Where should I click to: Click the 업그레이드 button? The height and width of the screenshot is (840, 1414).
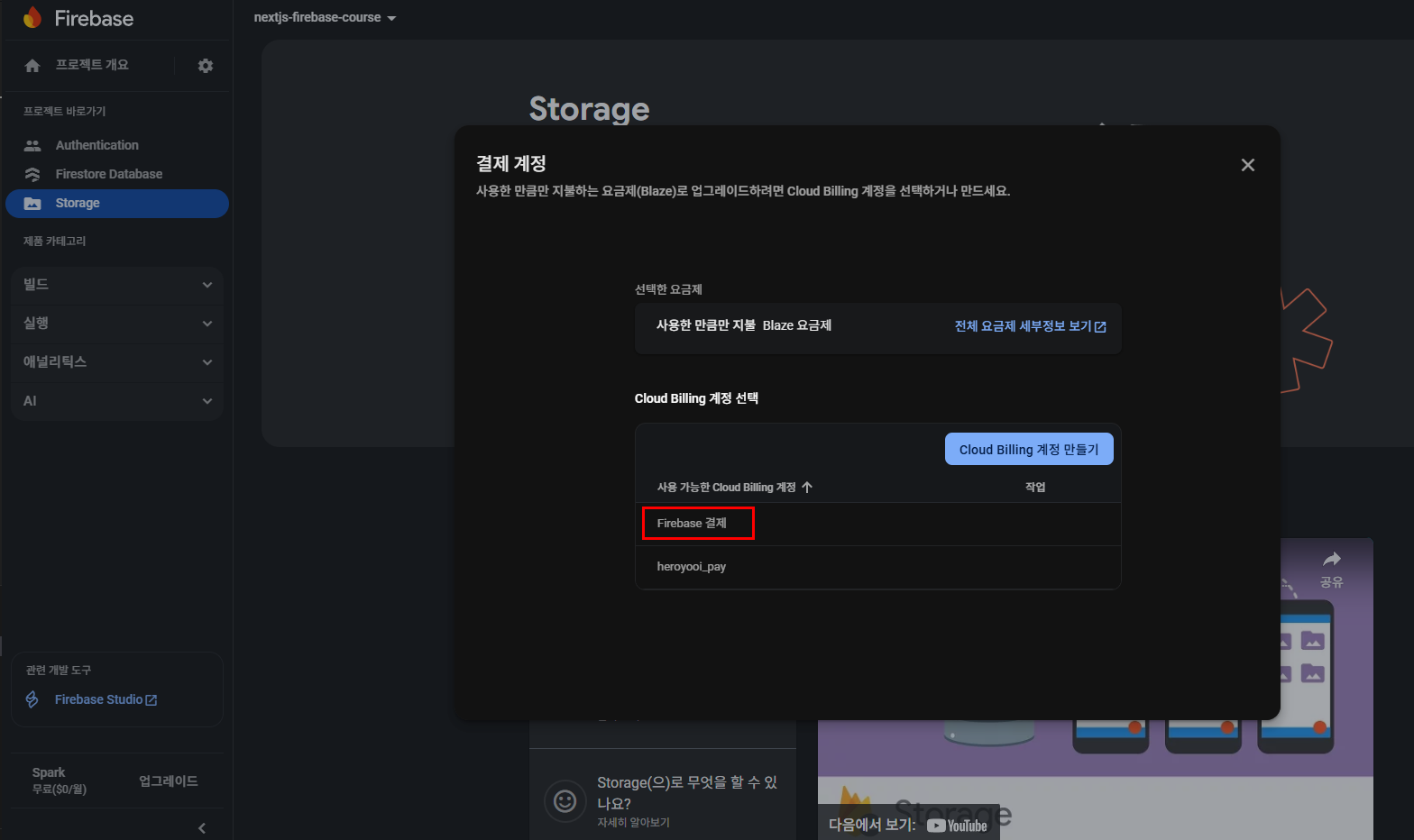(x=169, y=781)
